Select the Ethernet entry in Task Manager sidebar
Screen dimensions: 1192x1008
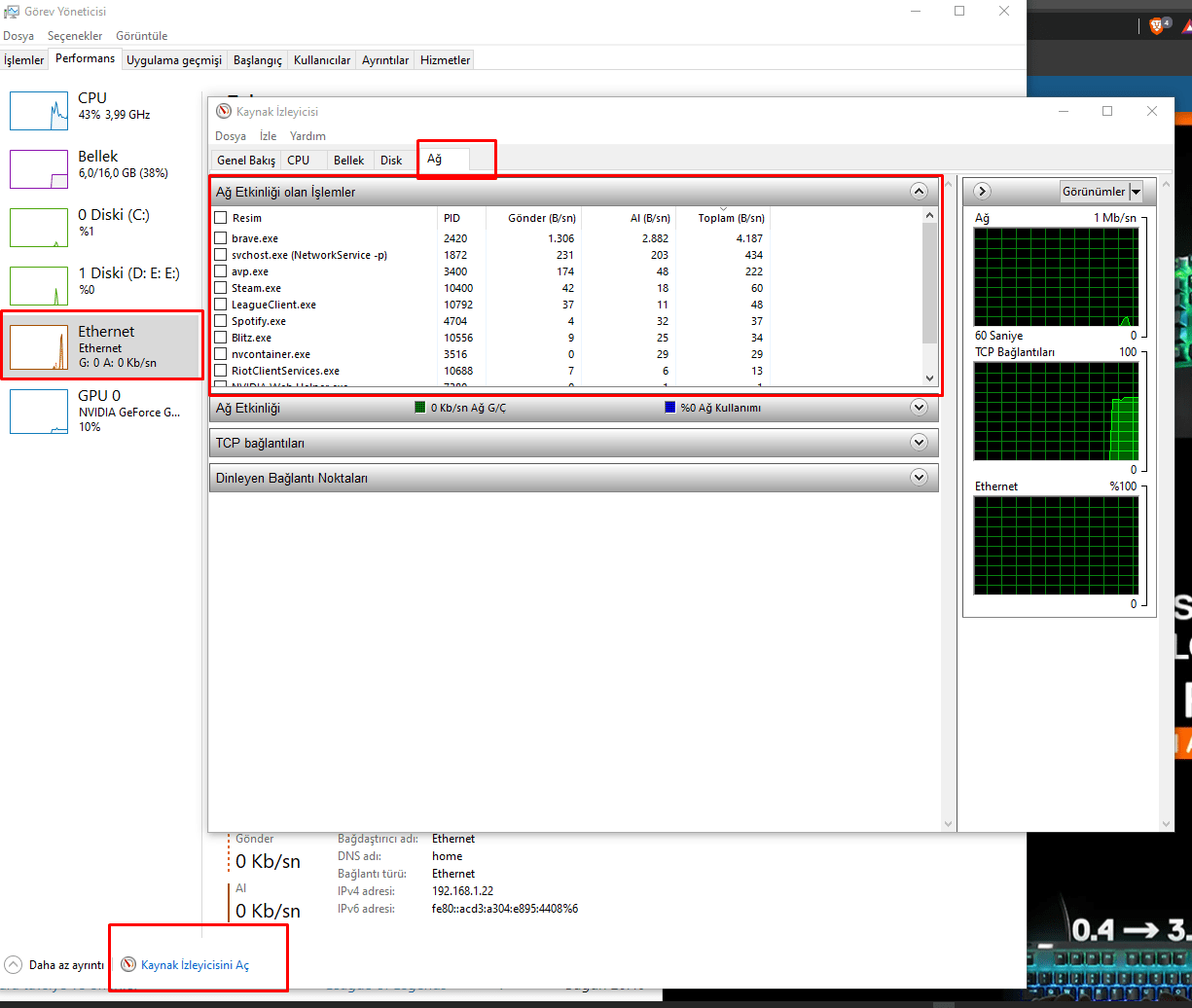[x=103, y=345]
